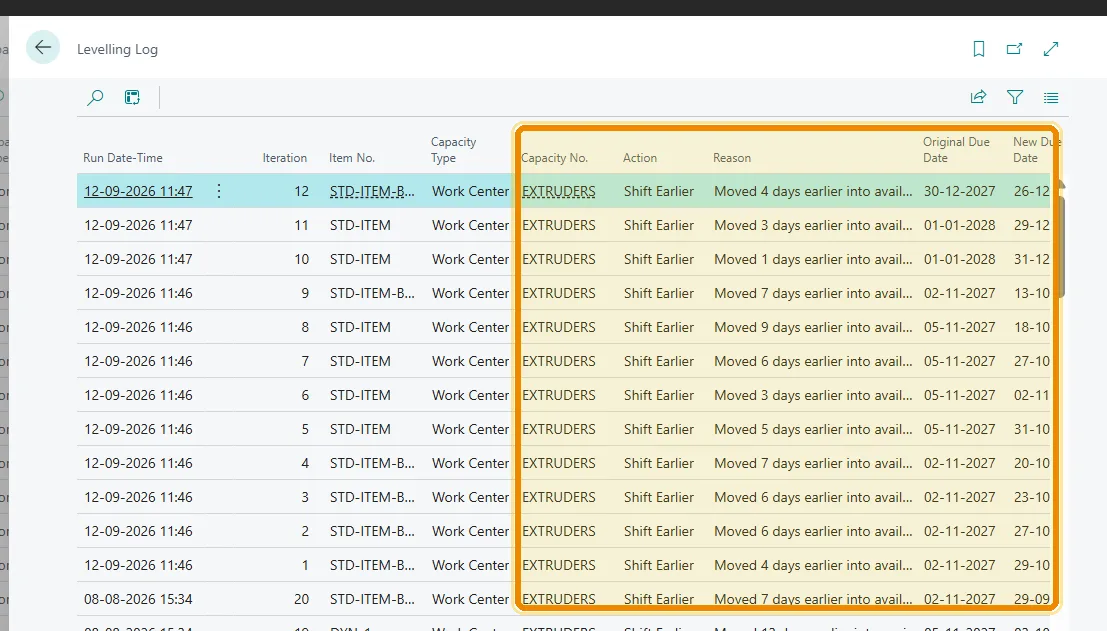This screenshot has width=1107, height=631.
Task: Click 'Moved 9 days earlier' reason cell
Action: point(813,327)
